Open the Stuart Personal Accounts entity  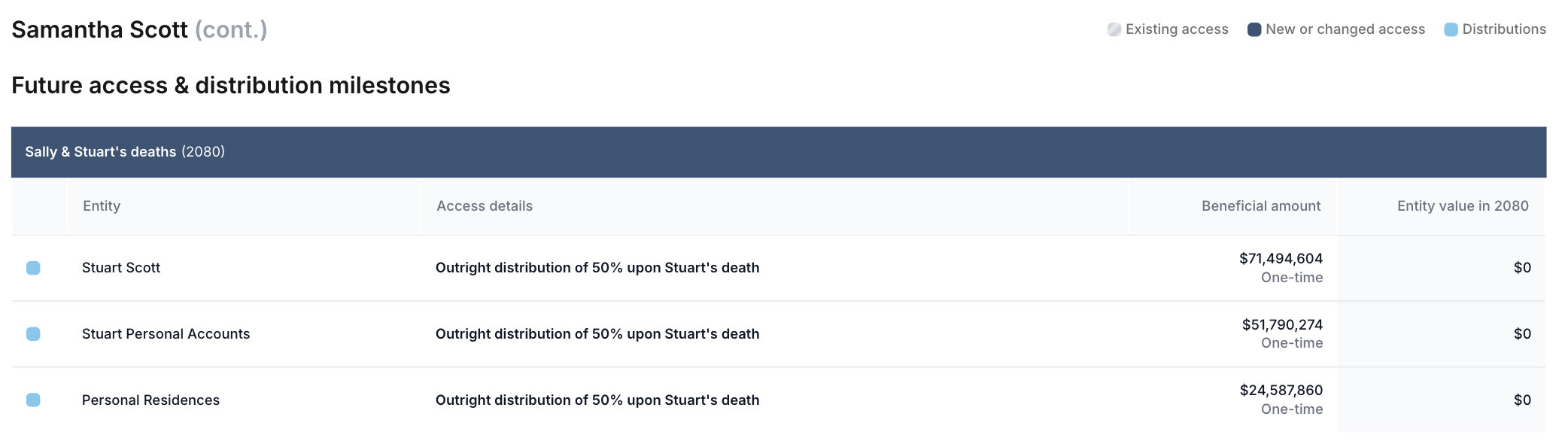click(166, 333)
